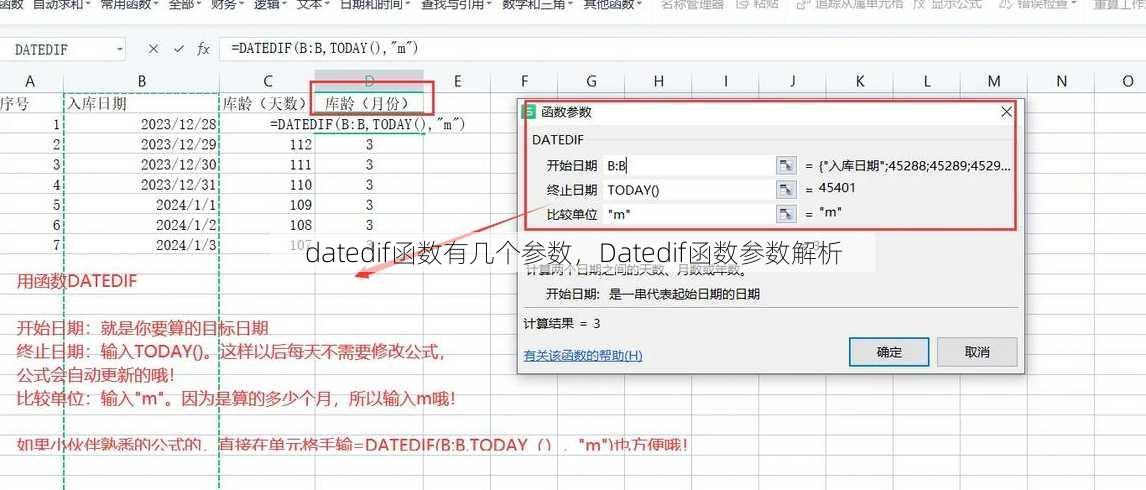The image size is (1146, 490).
Task: Click the 库龄（月份） header cell
Action: [x=370, y=103]
